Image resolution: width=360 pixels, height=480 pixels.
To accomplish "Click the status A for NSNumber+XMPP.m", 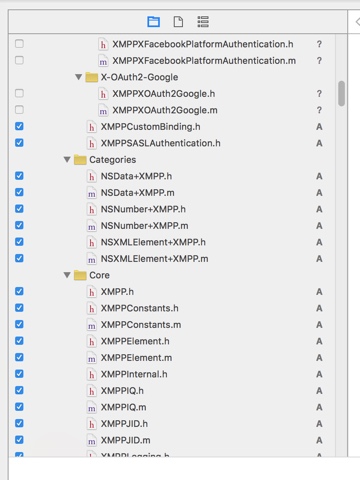I will [319, 226].
